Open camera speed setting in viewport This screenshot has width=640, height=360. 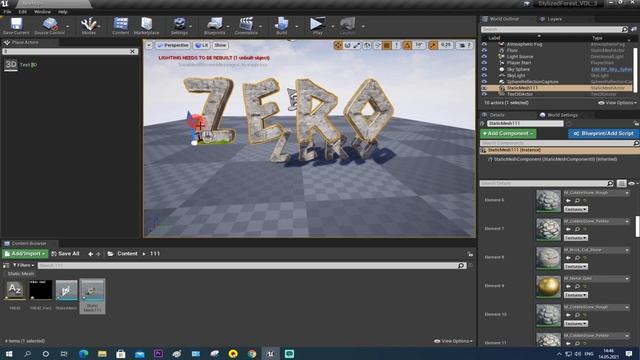click(465, 45)
